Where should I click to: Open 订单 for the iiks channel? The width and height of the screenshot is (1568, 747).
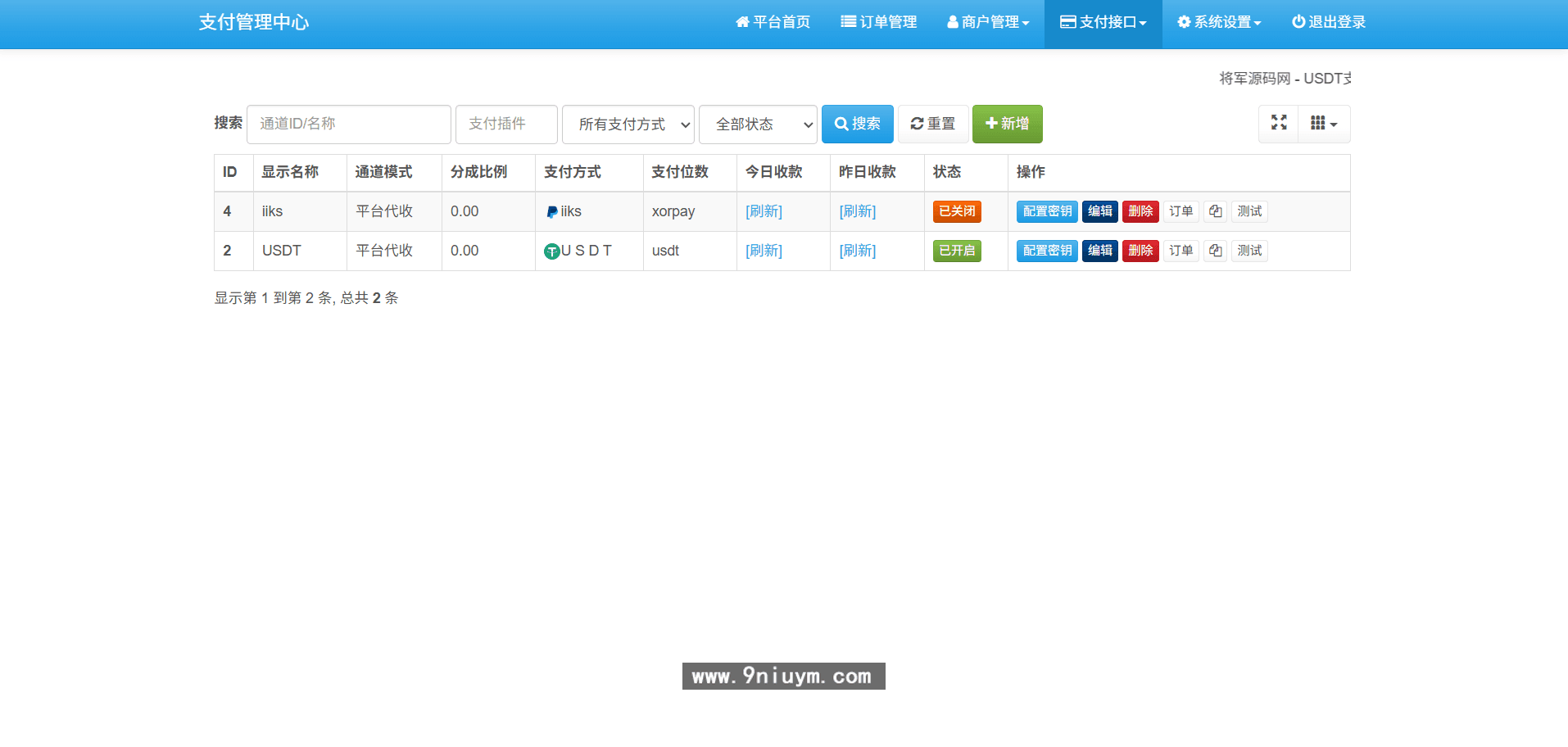[x=1181, y=211]
